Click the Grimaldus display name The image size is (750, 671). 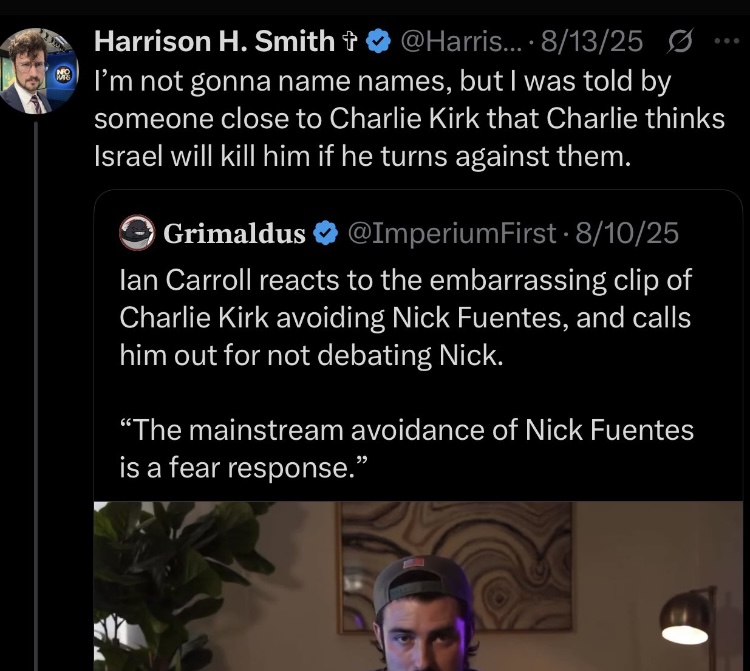(234, 234)
